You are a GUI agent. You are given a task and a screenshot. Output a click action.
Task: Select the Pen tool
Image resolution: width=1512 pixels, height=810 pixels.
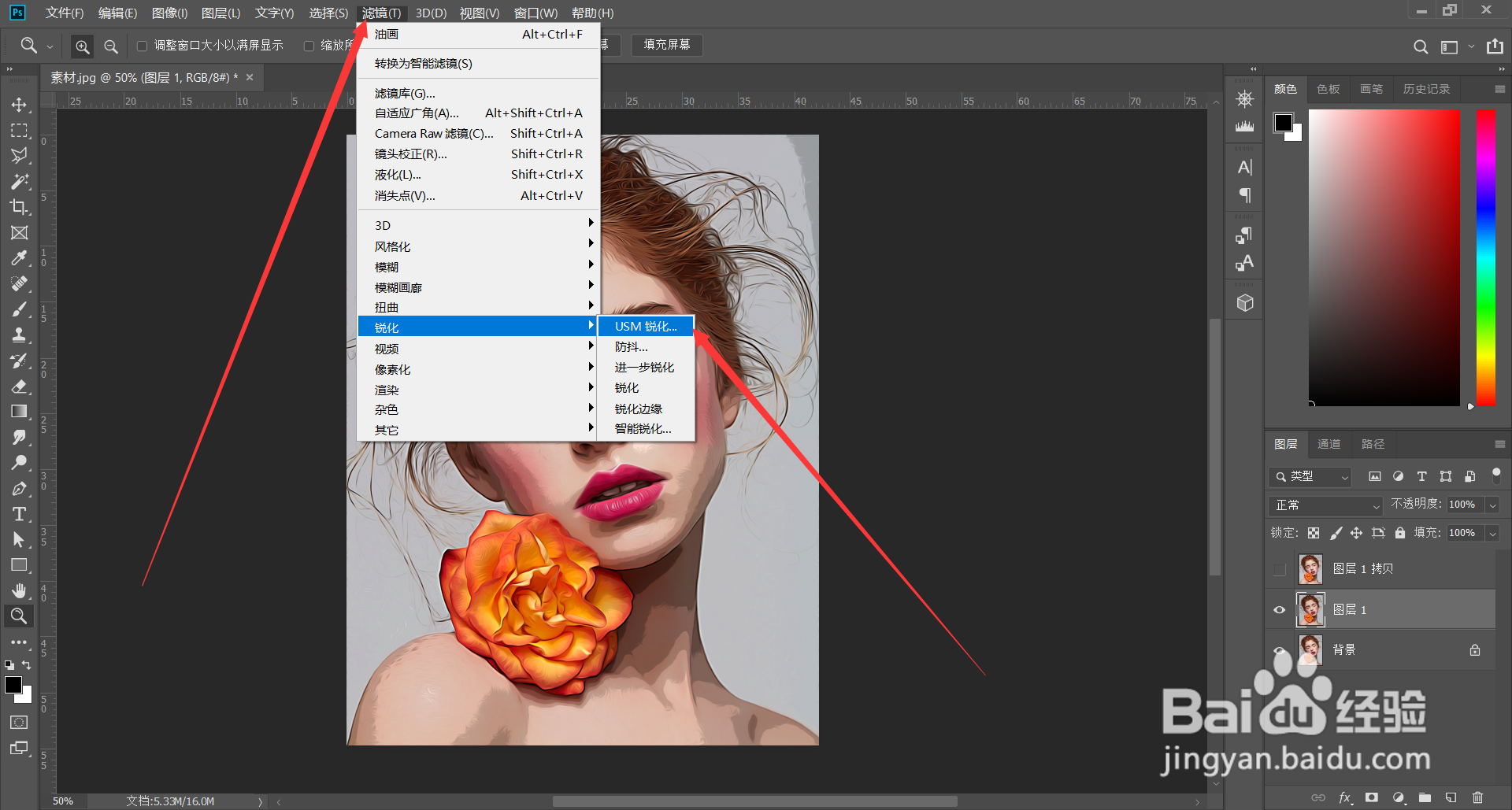pyautogui.click(x=19, y=489)
